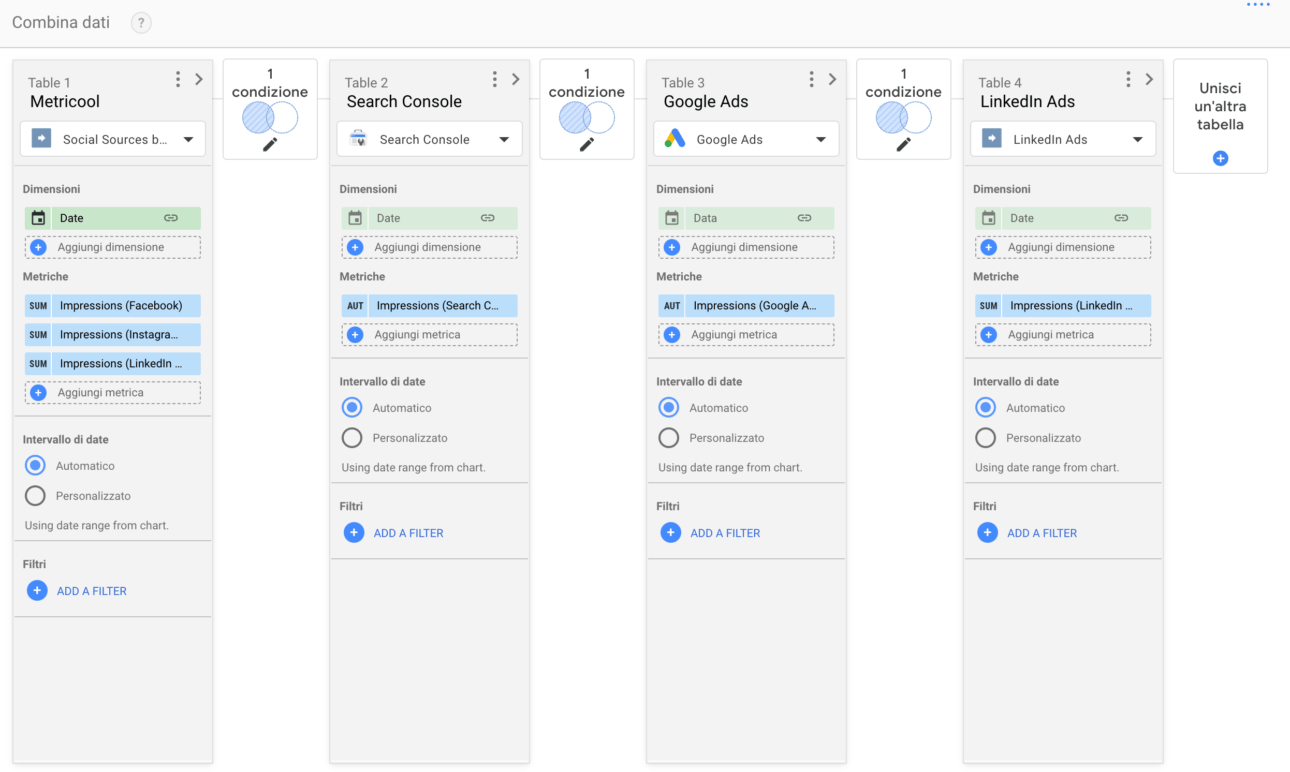Viewport: 1290px width, 772px height.
Task: Click ADD A FILTER in Table 2 Search Console
Action: pos(394,533)
